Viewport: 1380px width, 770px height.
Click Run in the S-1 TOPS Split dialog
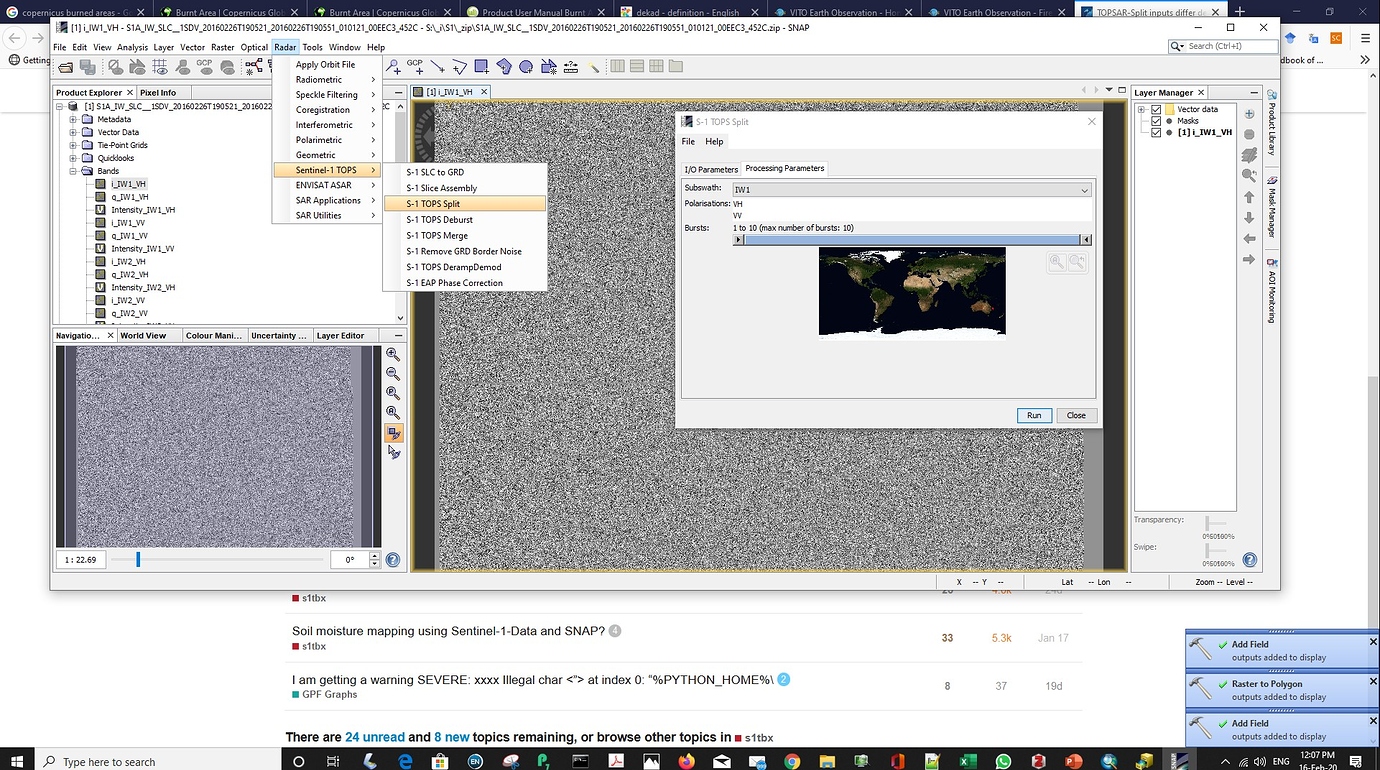1034,415
